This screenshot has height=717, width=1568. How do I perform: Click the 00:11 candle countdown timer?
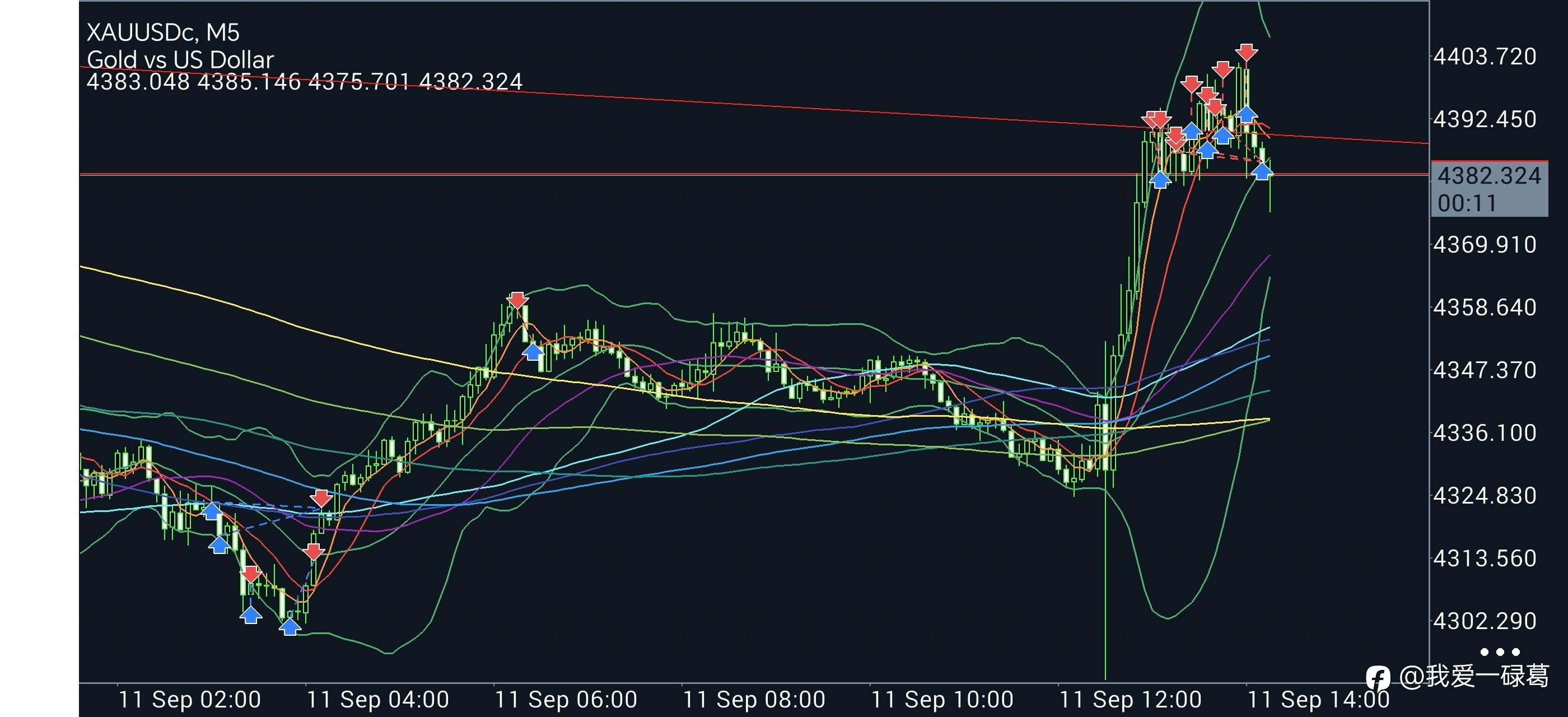(1466, 203)
